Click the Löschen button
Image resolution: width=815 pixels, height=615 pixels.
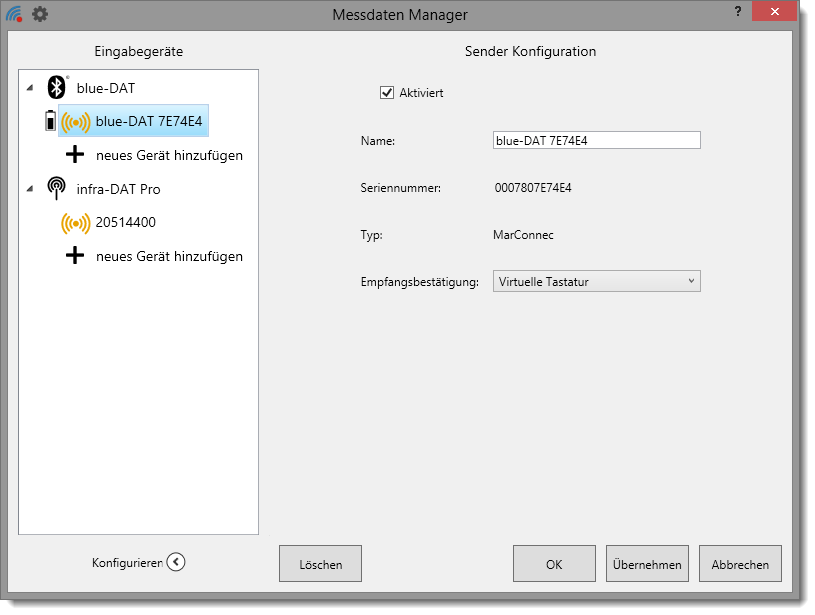tap(320, 564)
